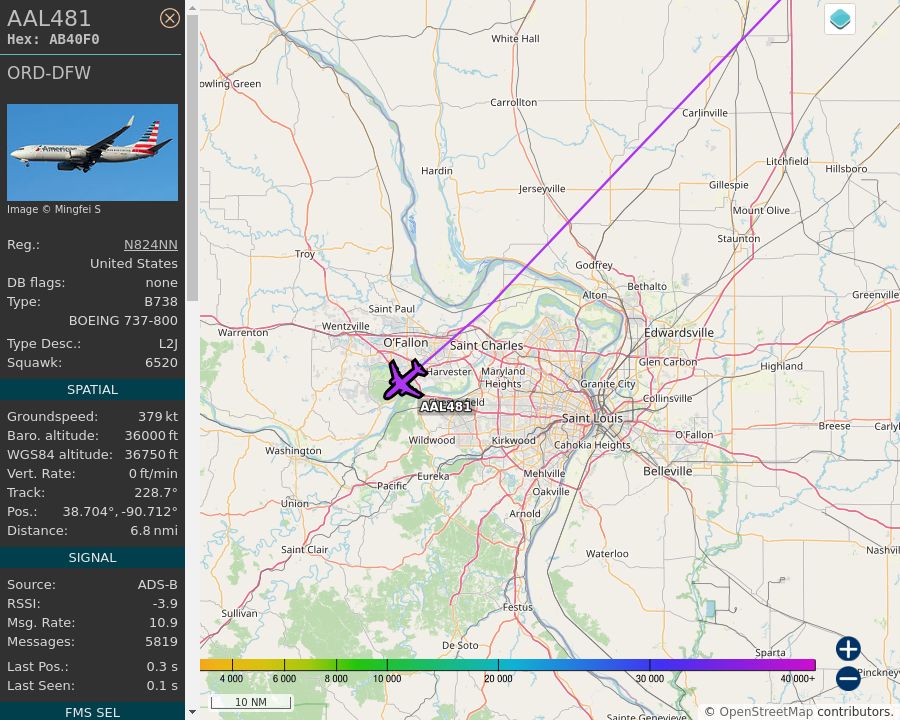The image size is (900, 720).
Task: Select RSSI value -3.9
Action: coord(165,603)
